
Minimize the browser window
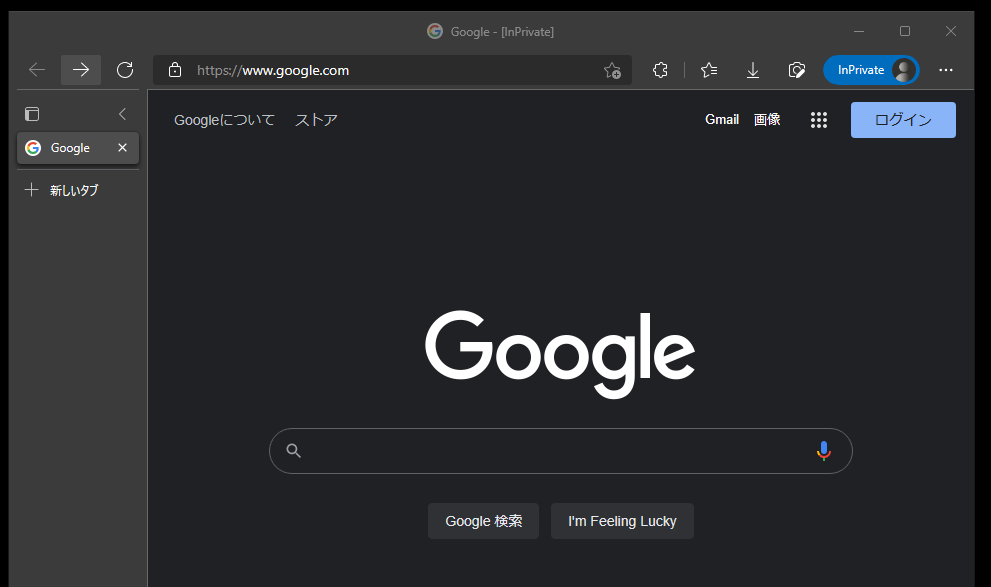tap(859, 31)
